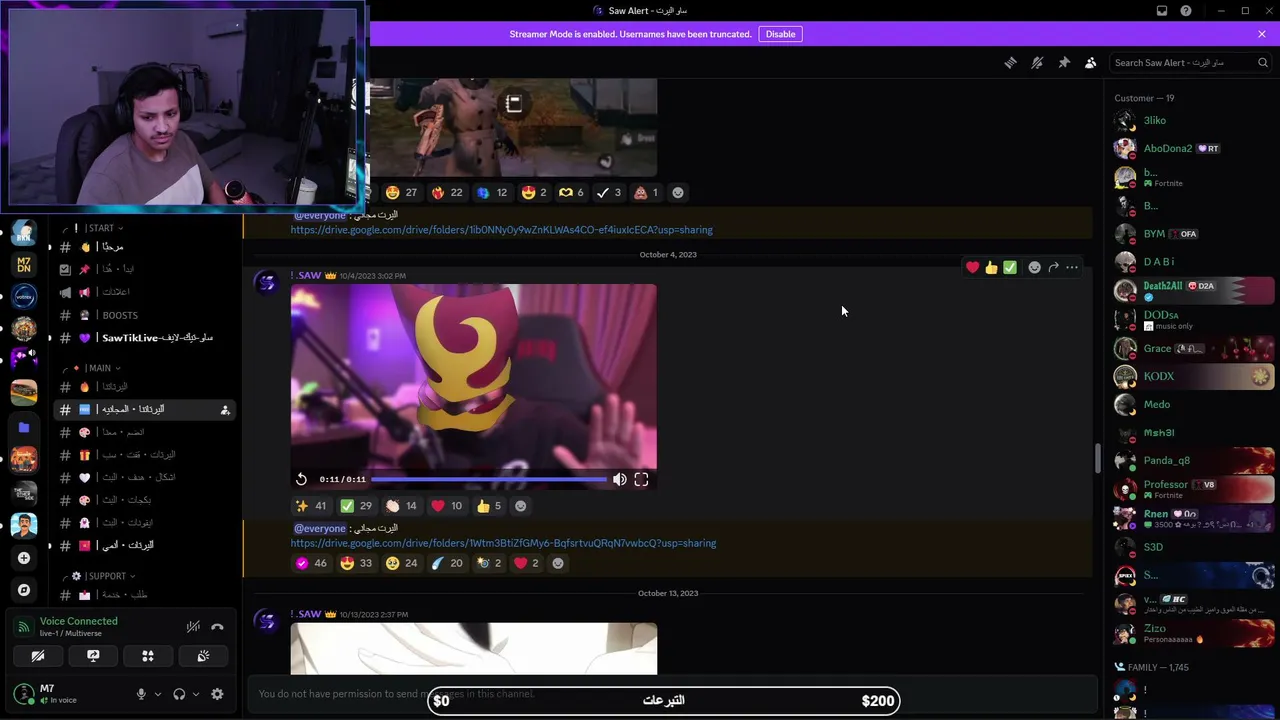Open the soundboard in the voice panel

(203, 656)
